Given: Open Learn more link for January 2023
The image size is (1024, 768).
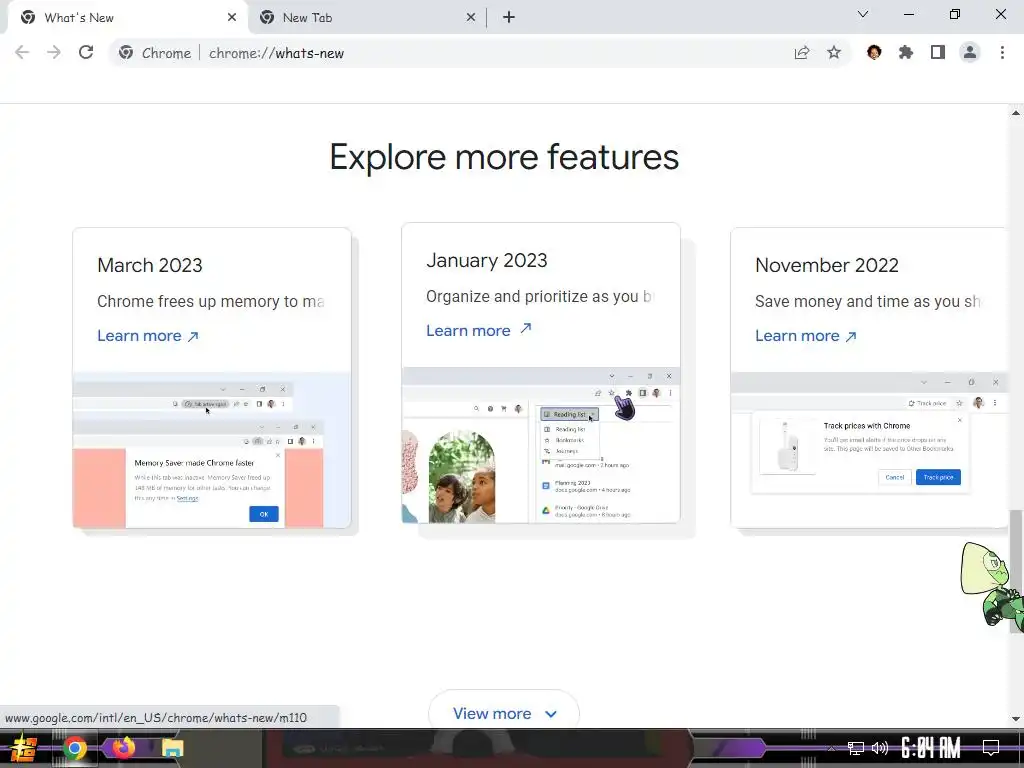Looking at the screenshot, I should [479, 330].
